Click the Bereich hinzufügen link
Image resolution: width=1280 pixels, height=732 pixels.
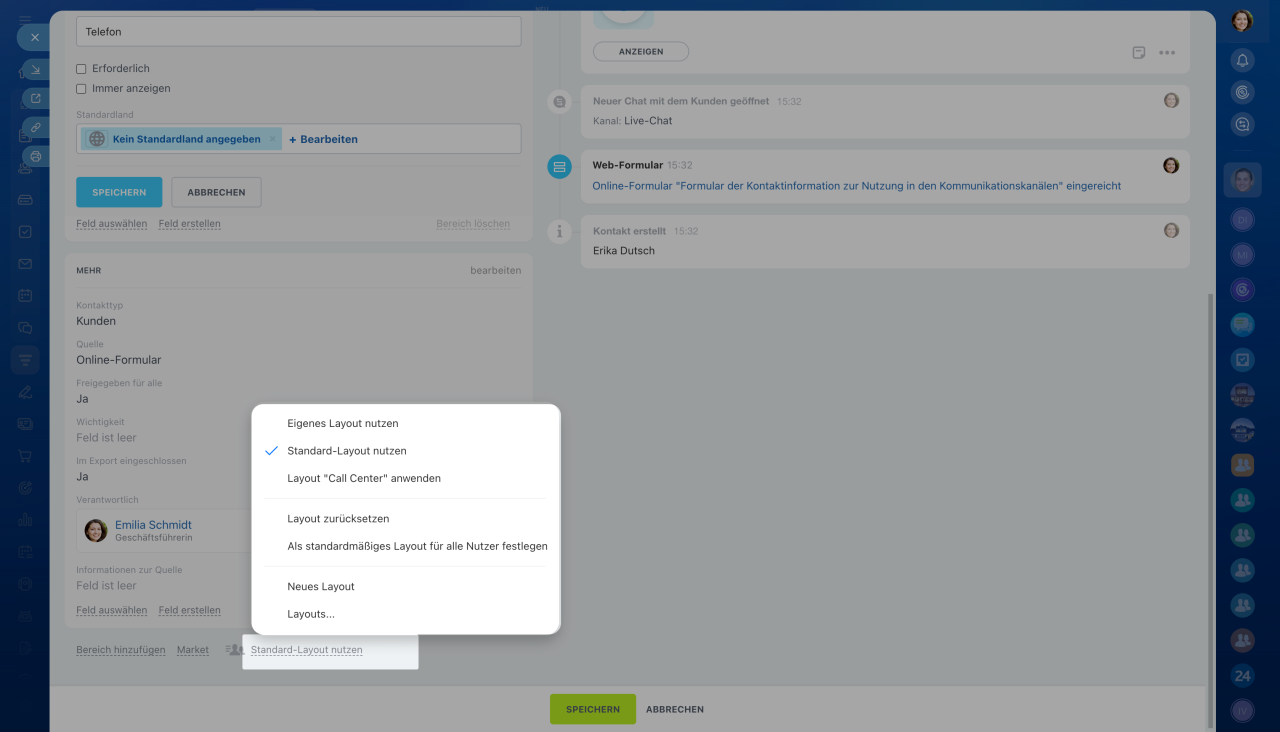[121, 650]
